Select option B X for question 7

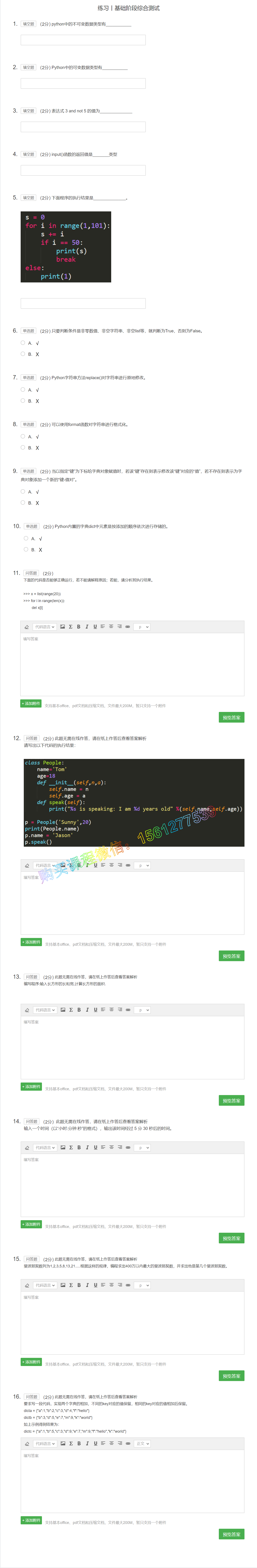pyautogui.click(x=23, y=400)
